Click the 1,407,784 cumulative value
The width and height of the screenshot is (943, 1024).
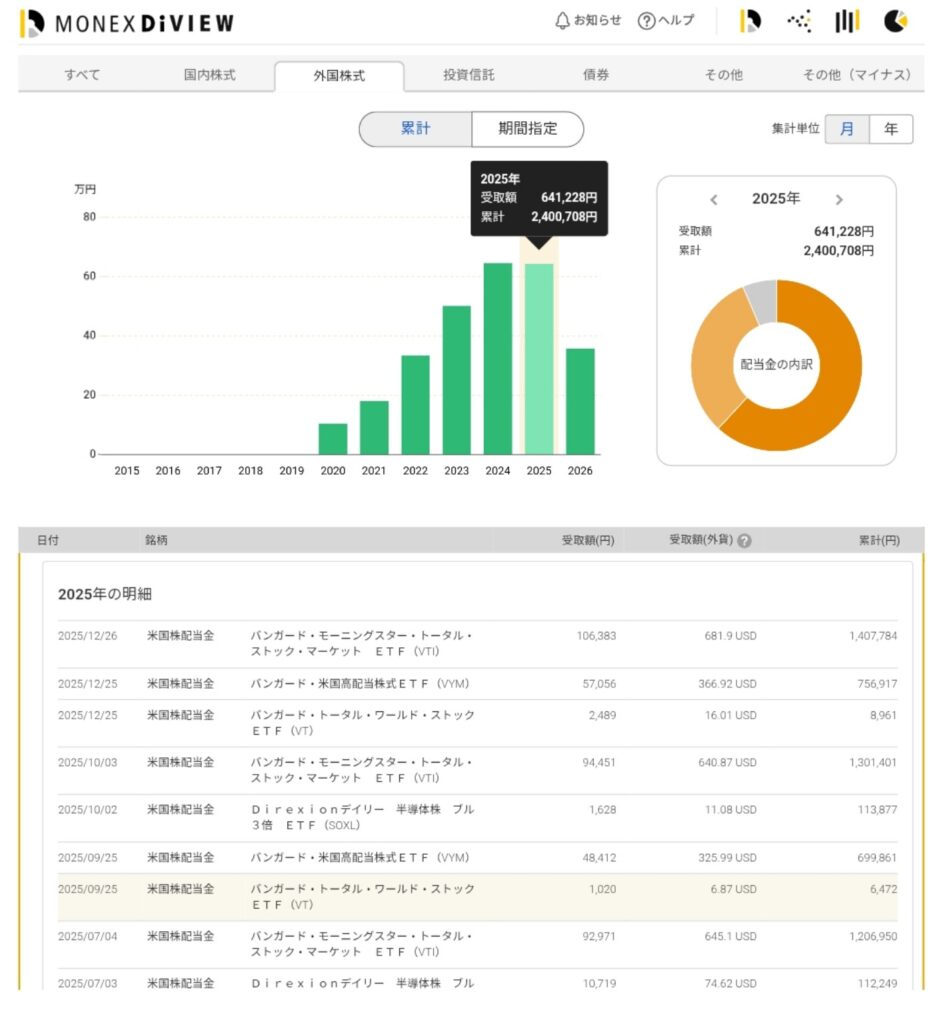coord(873,635)
